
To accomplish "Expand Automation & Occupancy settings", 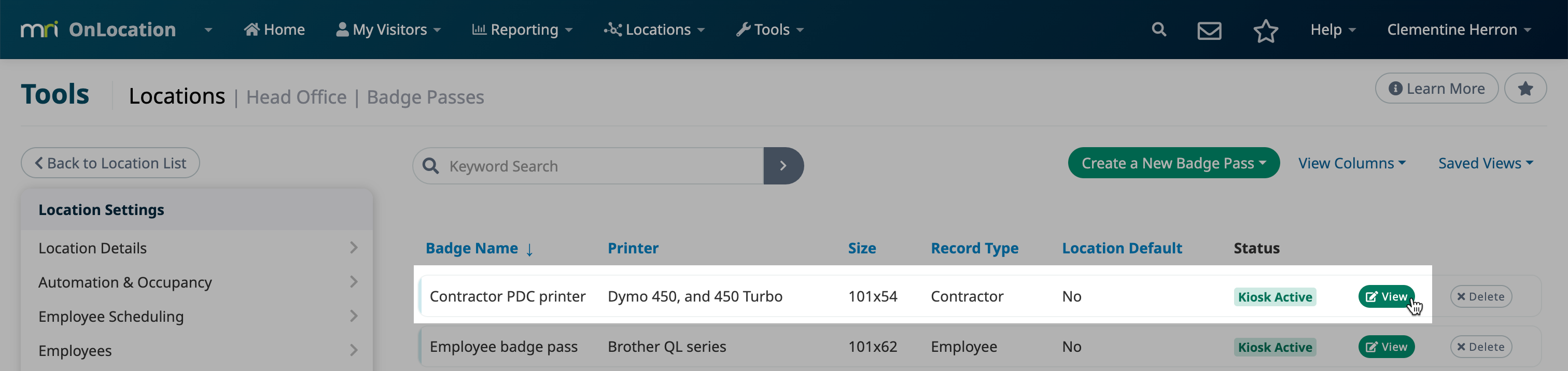I will [197, 282].
